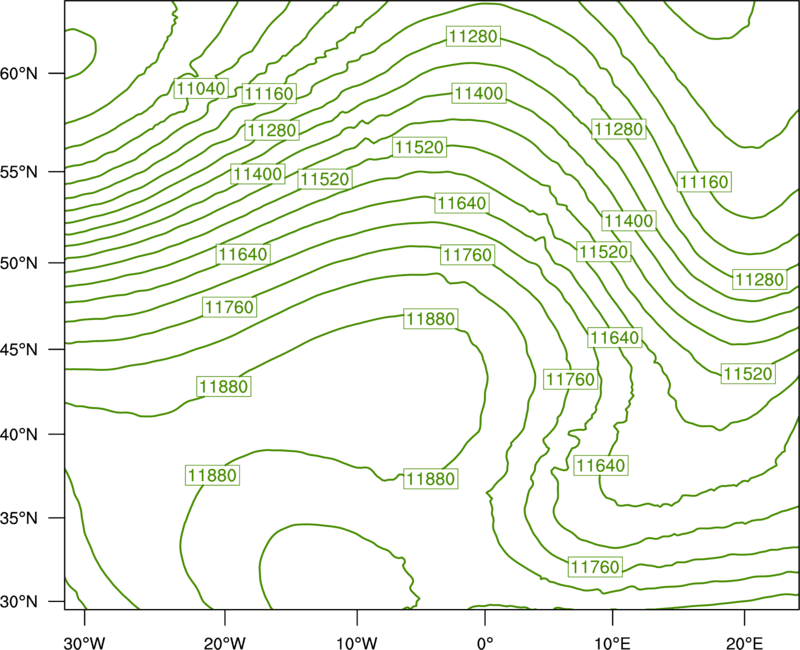Click the 45°N latitude tick label
The height and width of the screenshot is (650, 800).
(x=19, y=349)
